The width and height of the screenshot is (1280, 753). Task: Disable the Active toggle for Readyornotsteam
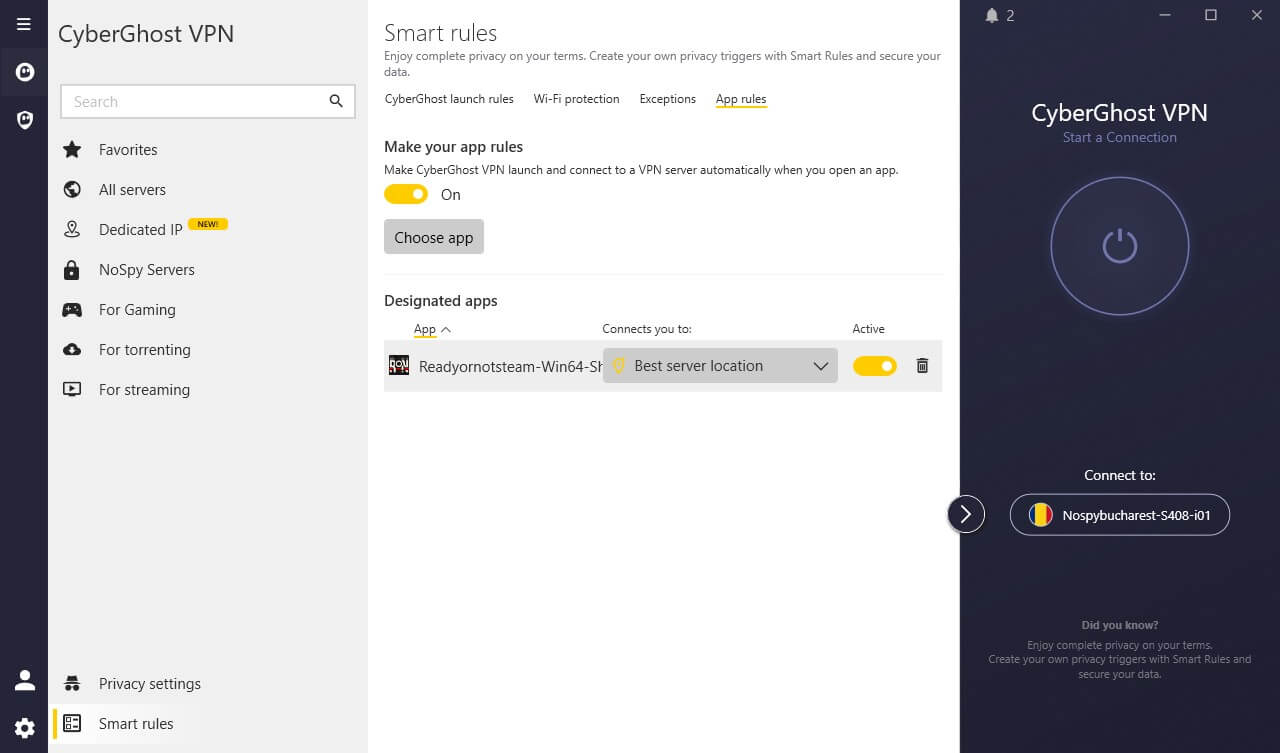874,365
